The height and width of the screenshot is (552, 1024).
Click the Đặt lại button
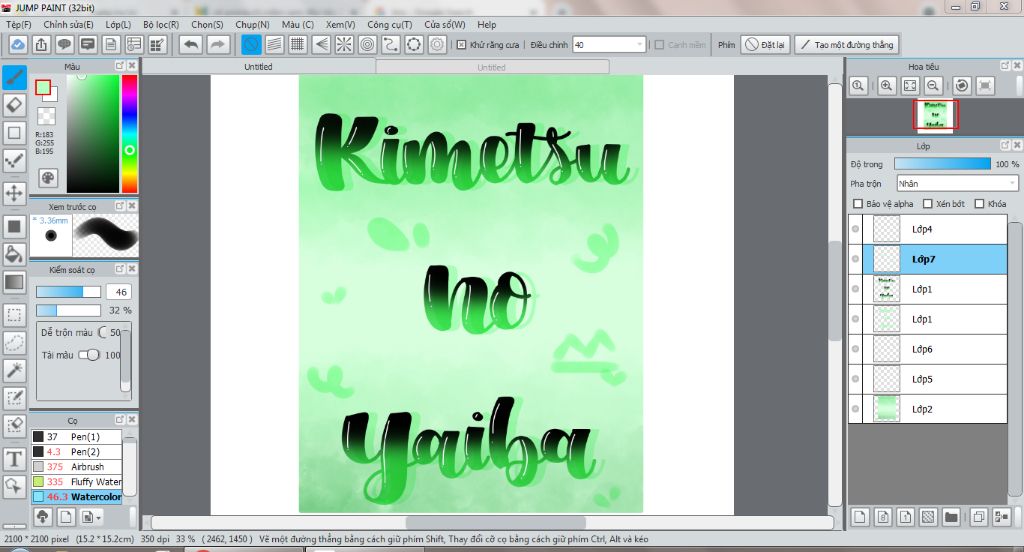pyautogui.click(x=765, y=44)
